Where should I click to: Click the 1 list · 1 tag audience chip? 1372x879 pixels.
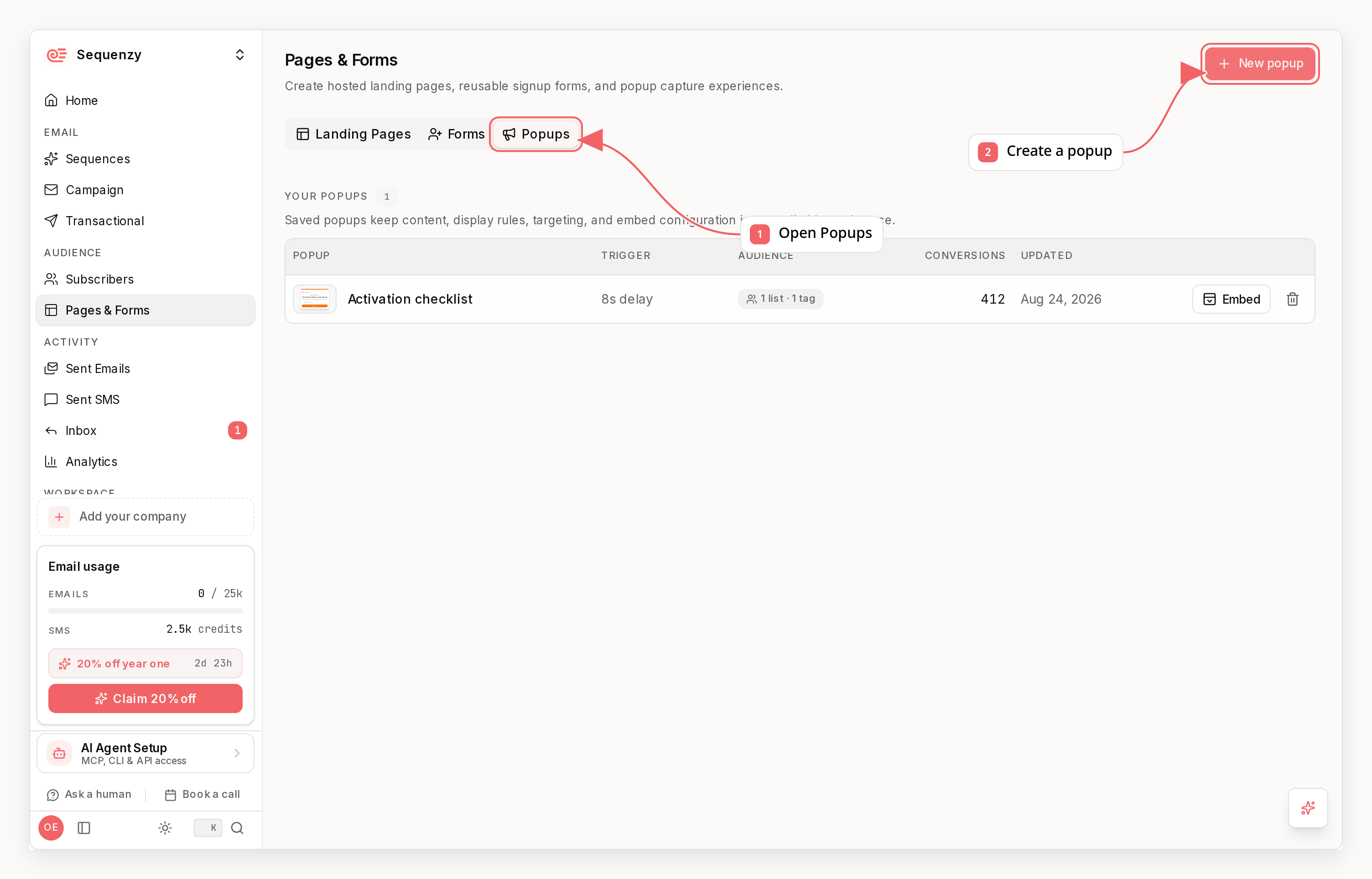[x=781, y=299]
